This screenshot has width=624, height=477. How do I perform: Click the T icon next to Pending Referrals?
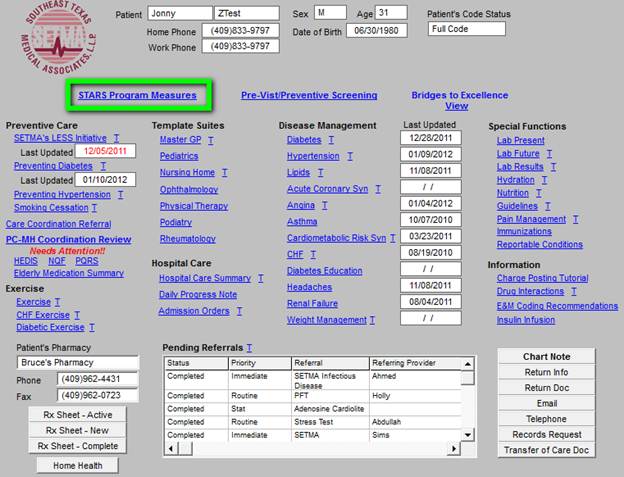pyautogui.click(x=249, y=348)
